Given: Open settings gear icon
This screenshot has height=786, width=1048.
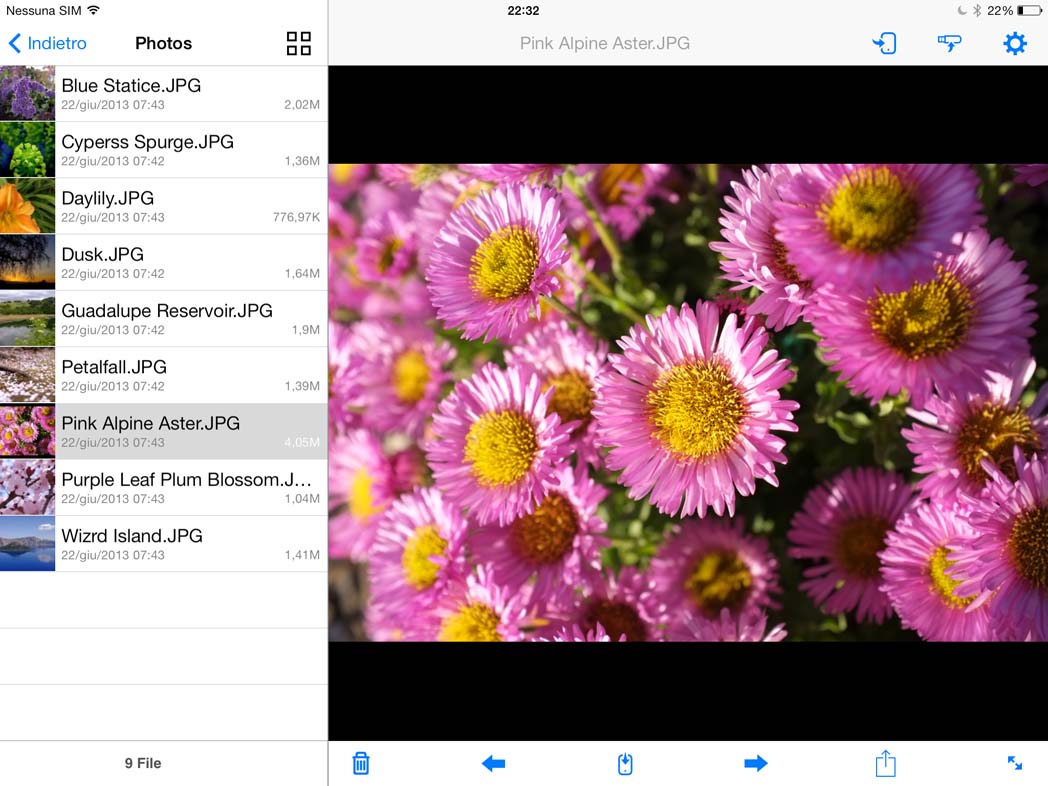Looking at the screenshot, I should point(1015,43).
